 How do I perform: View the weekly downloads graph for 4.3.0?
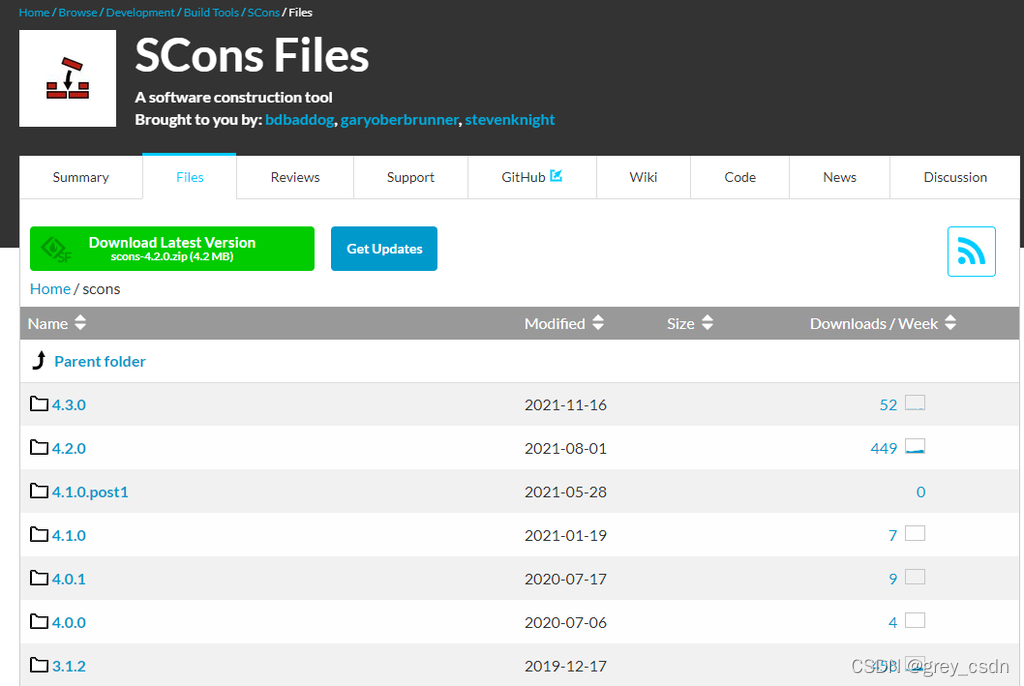point(916,402)
